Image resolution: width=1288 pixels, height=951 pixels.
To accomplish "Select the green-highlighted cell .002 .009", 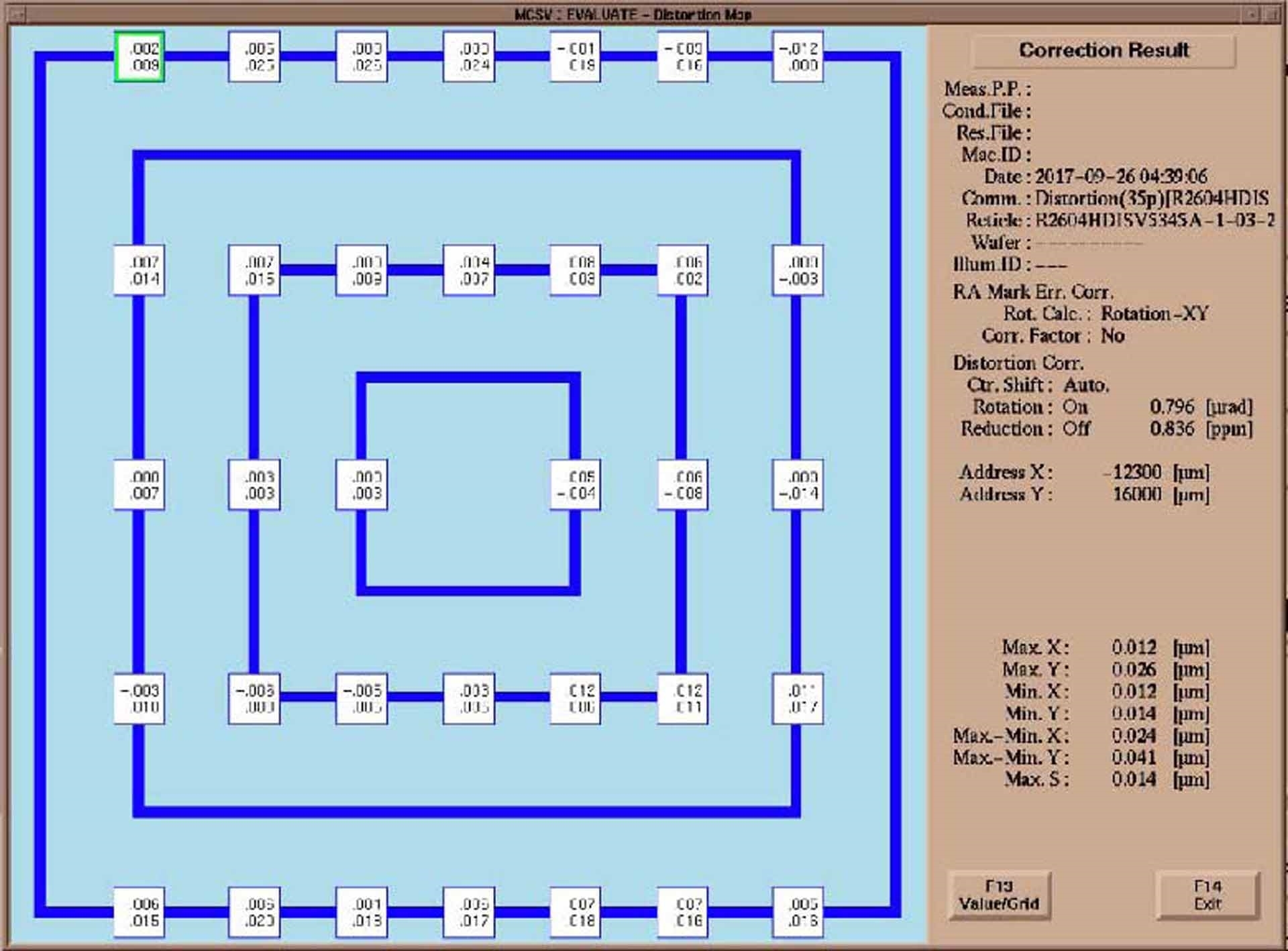I will click(140, 57).
